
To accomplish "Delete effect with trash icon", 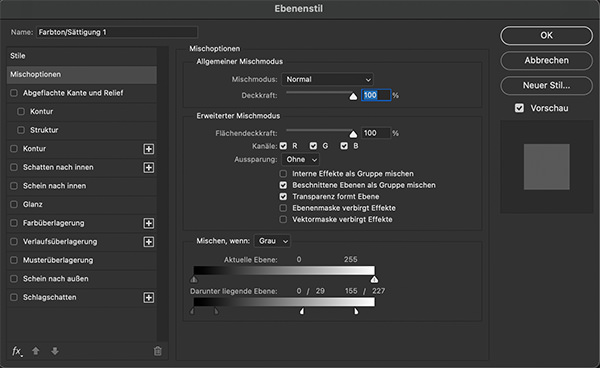I will pos(158,351).
